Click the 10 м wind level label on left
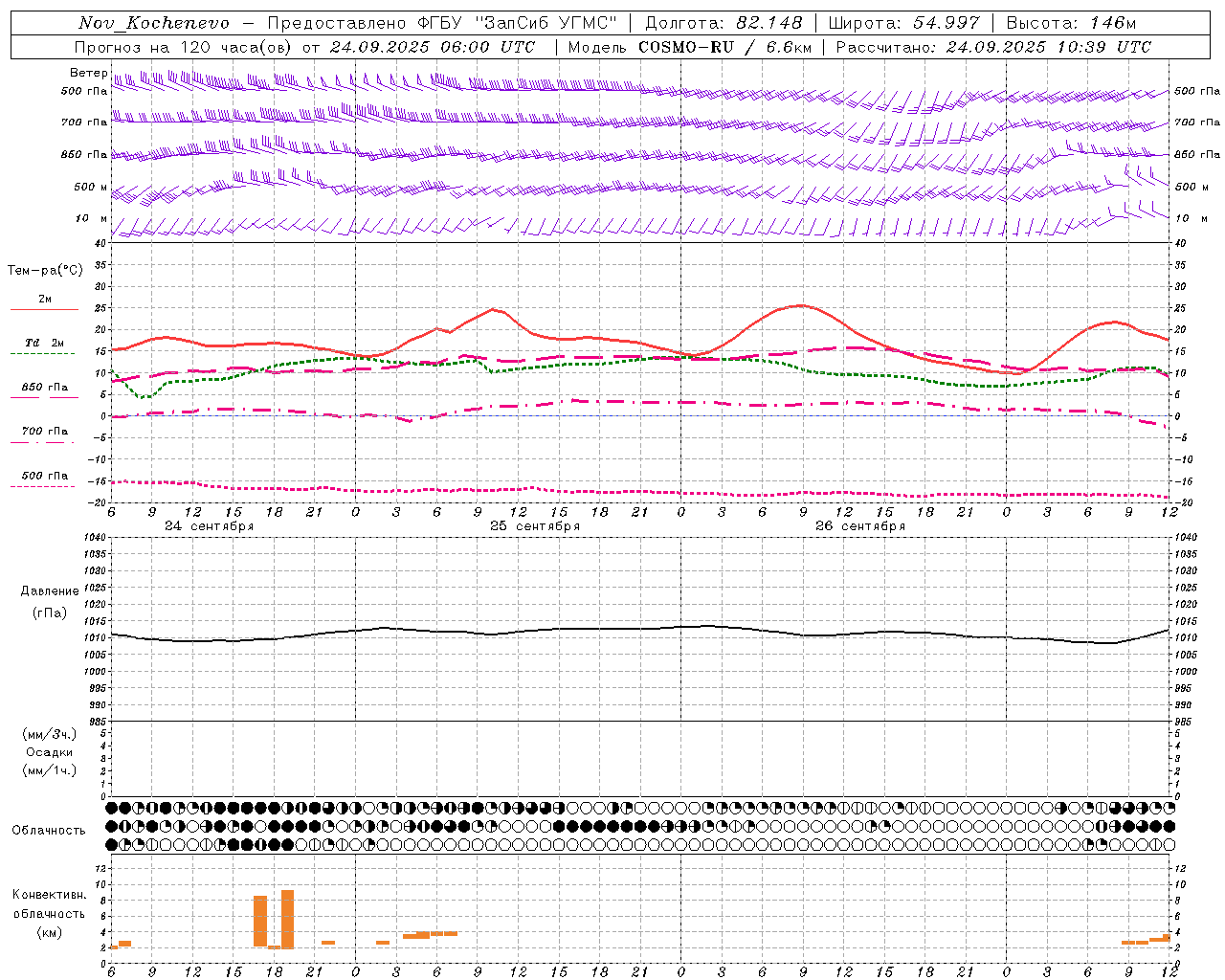Viewport: 1225px width, 980px height. coord(92,218)
